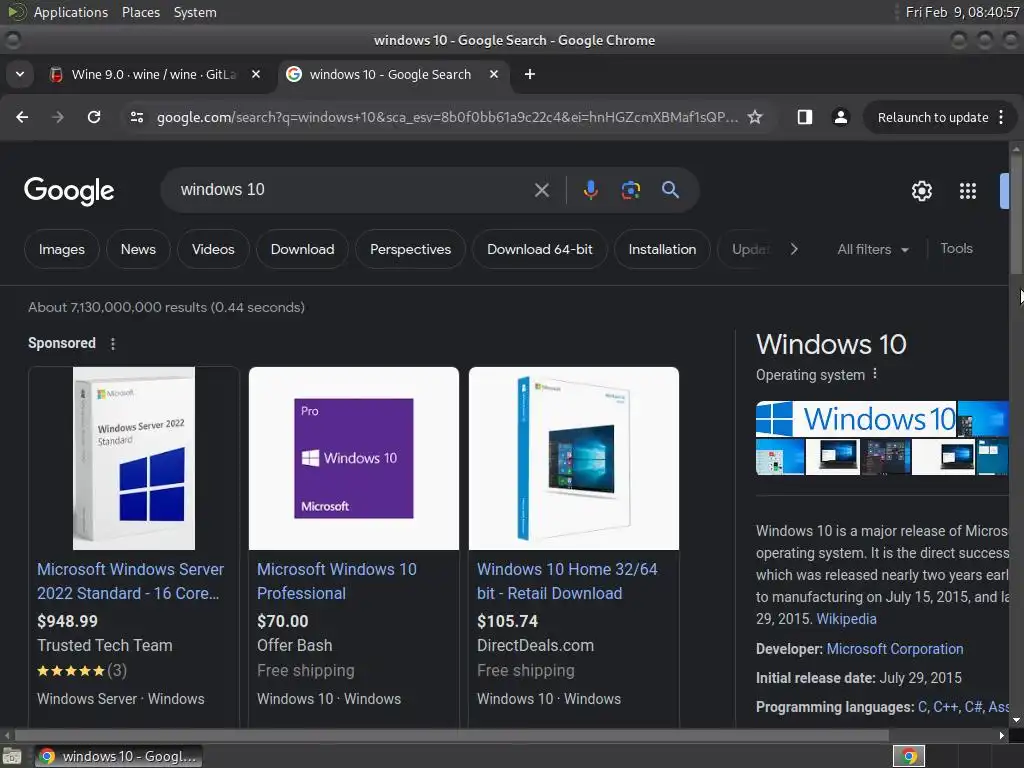Select the windows 10 Google Search tab

click(389, 74)
